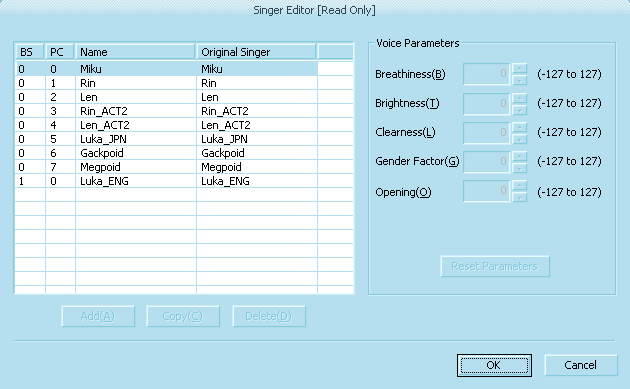Select Gackpoid in the Name column
This screenshot has height=389, width=630.
(x=102, y=153)
